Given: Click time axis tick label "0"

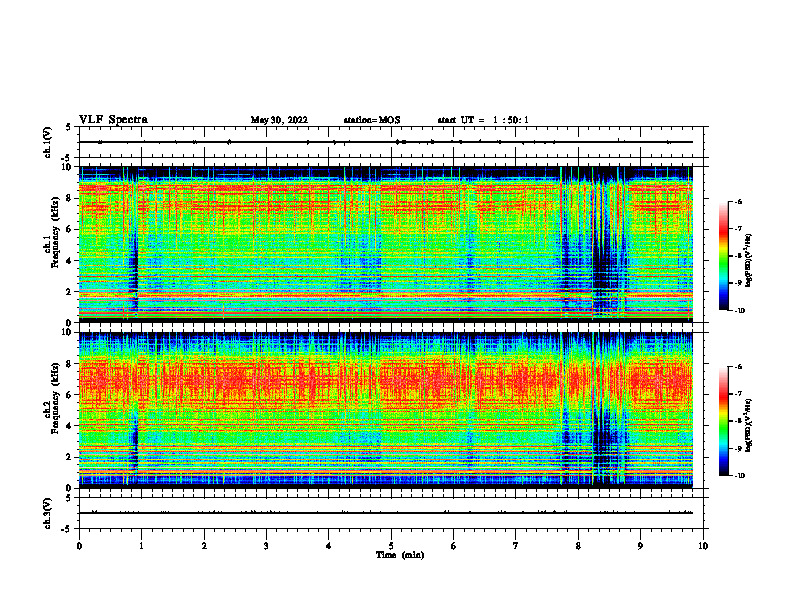Looking at the screenshot, I should pyautogui.click(x=79, y=546).
